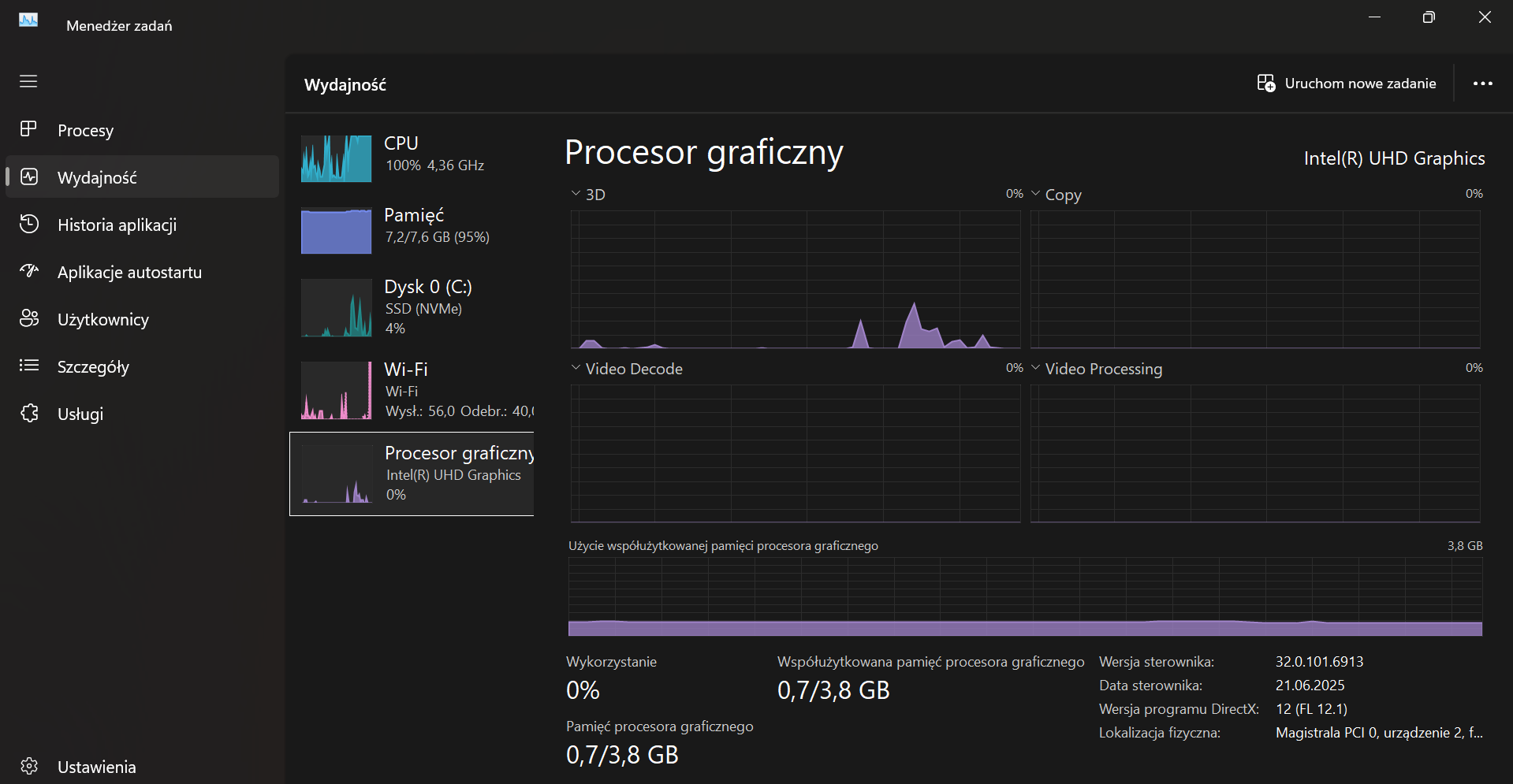This screenshot has height=784, width=1513.
Task: Open the Procesy page
Action: tap(142, 130)
